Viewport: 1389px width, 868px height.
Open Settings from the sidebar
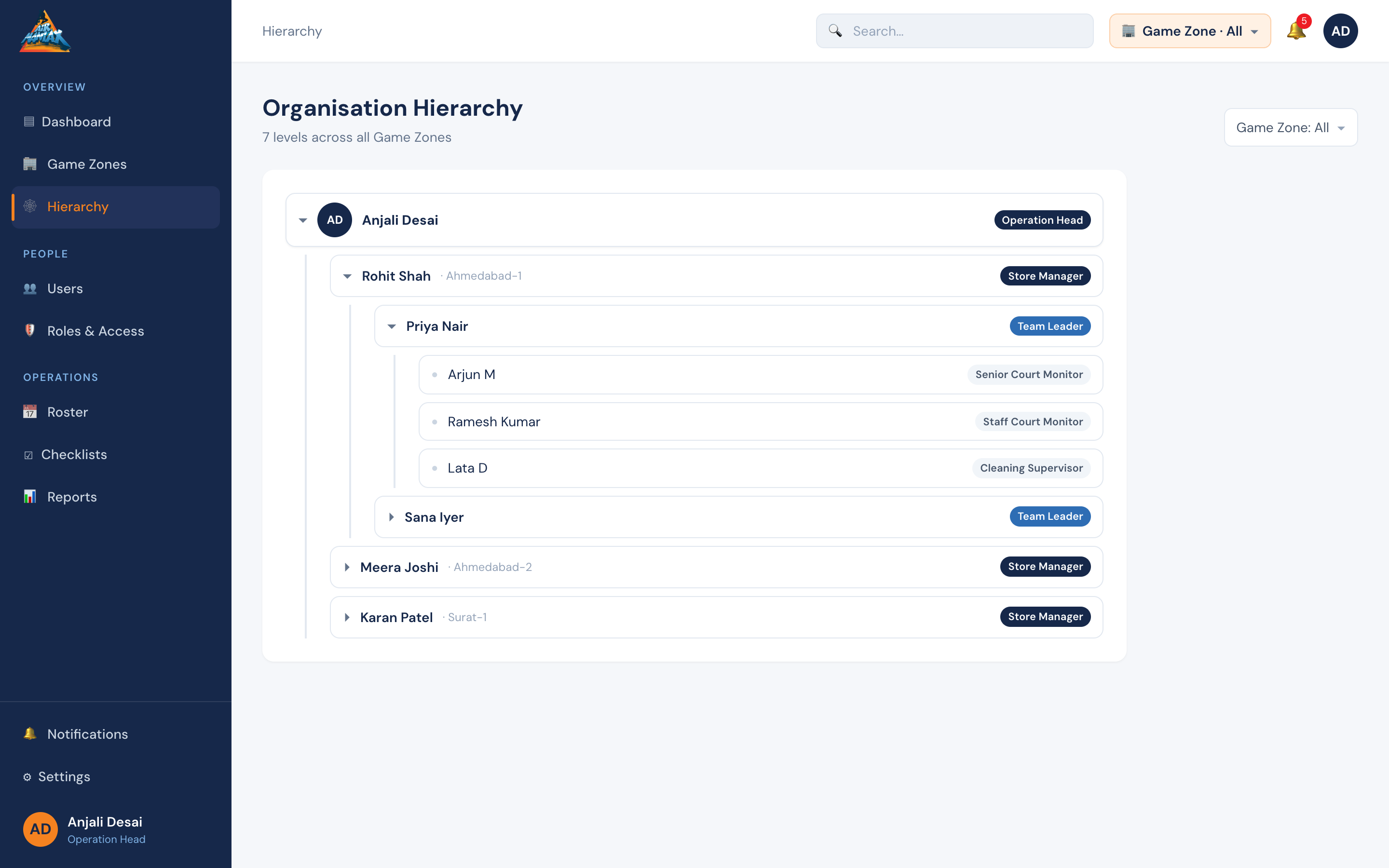115,777
